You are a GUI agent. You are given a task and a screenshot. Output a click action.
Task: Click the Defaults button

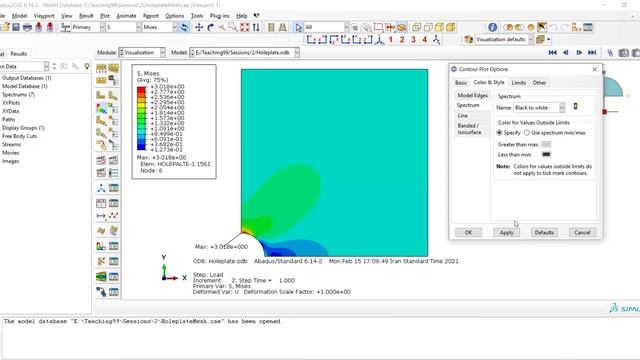544,232
